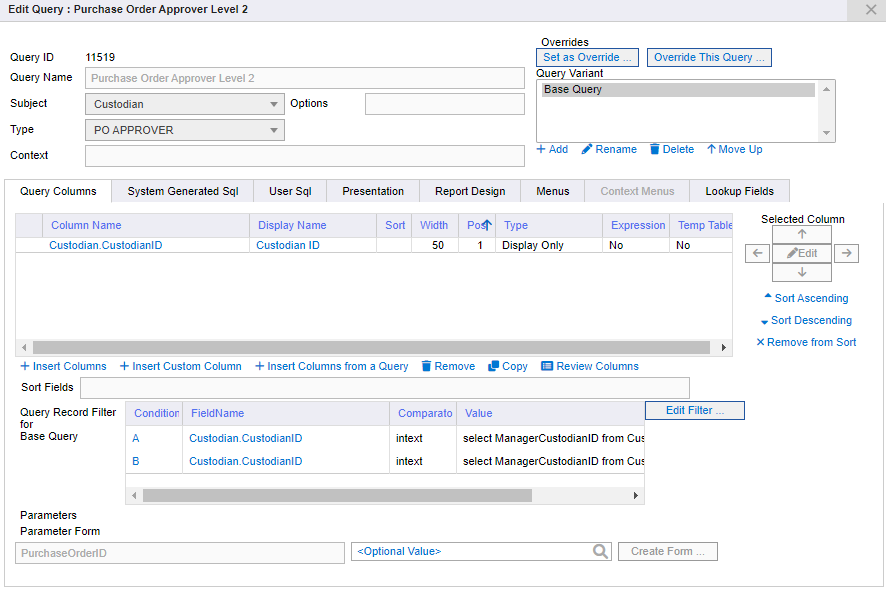Move Up the selected variant
Screen dimensions: 886x592
[x=734, y=149]
